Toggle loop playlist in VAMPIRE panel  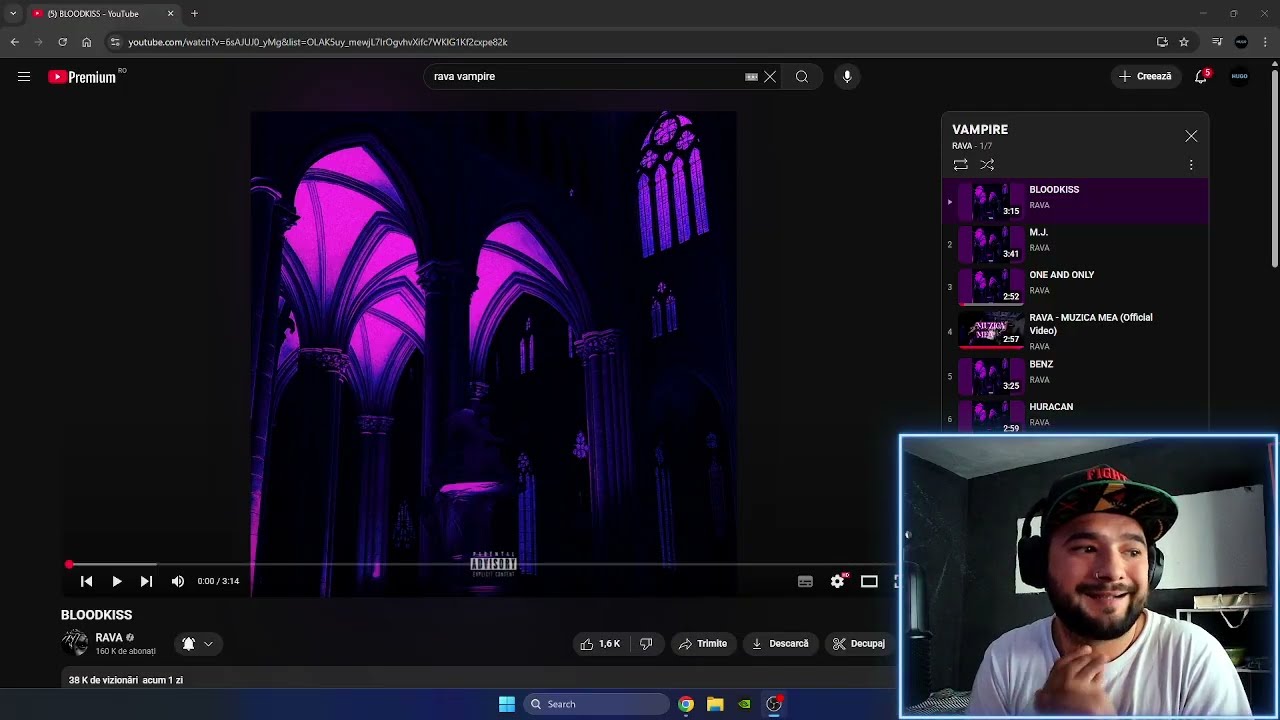pyautogui.click(x=960, y=165)
